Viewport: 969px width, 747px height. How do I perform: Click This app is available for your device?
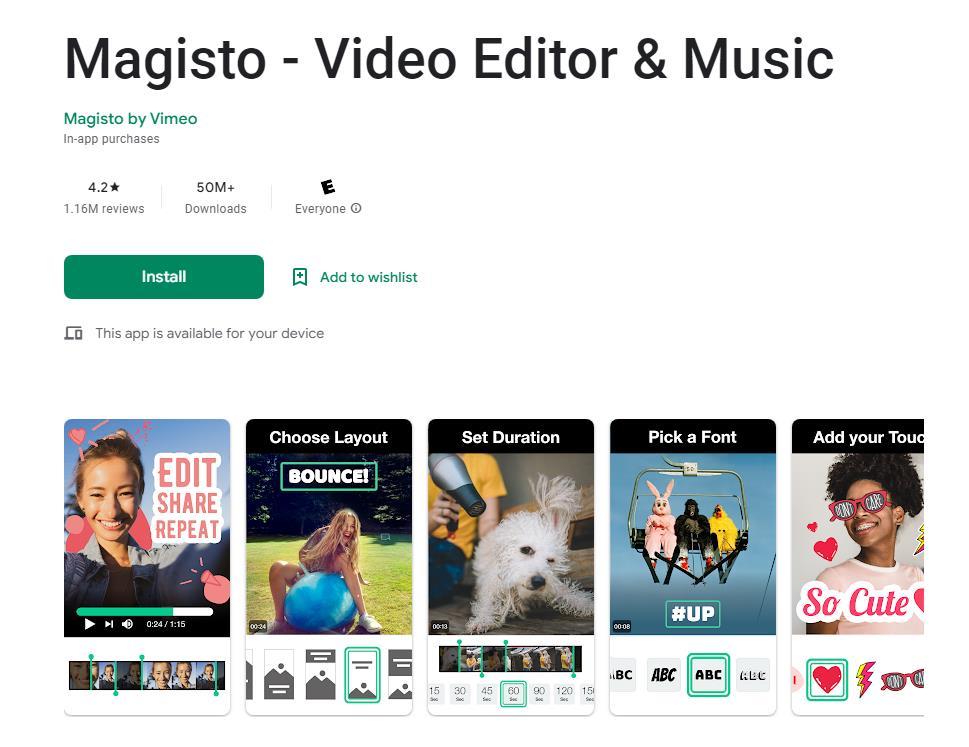(x=209, y=334)
